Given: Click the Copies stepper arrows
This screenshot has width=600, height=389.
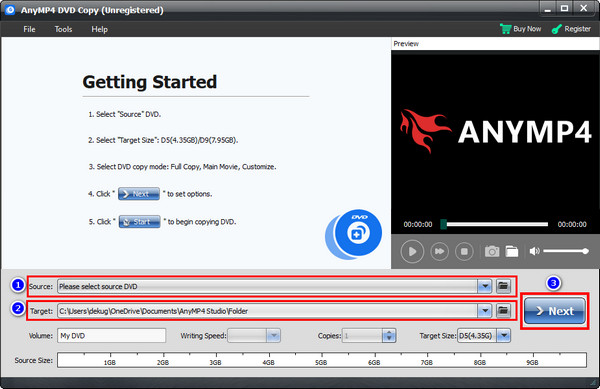Looking at the screenshot, I should (389, 335).
